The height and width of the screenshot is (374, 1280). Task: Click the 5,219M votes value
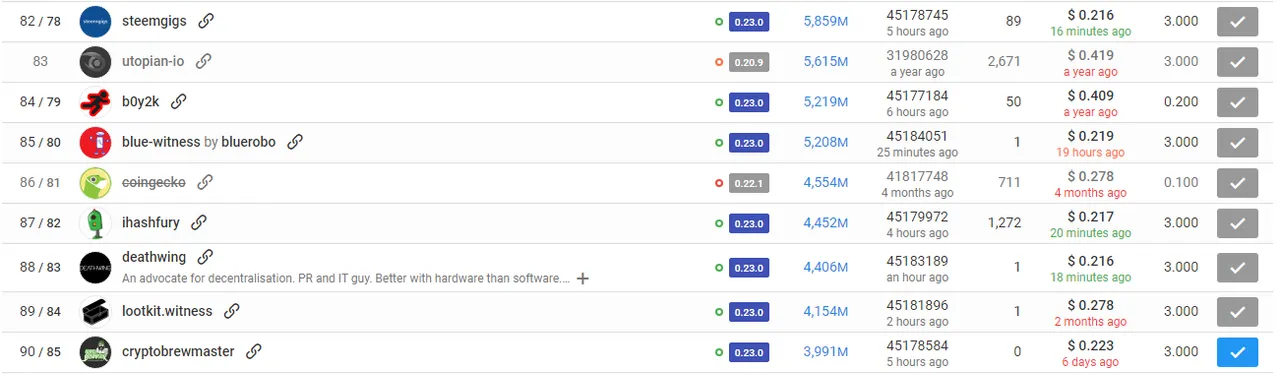pyautogui.click(x=826, y=101)
